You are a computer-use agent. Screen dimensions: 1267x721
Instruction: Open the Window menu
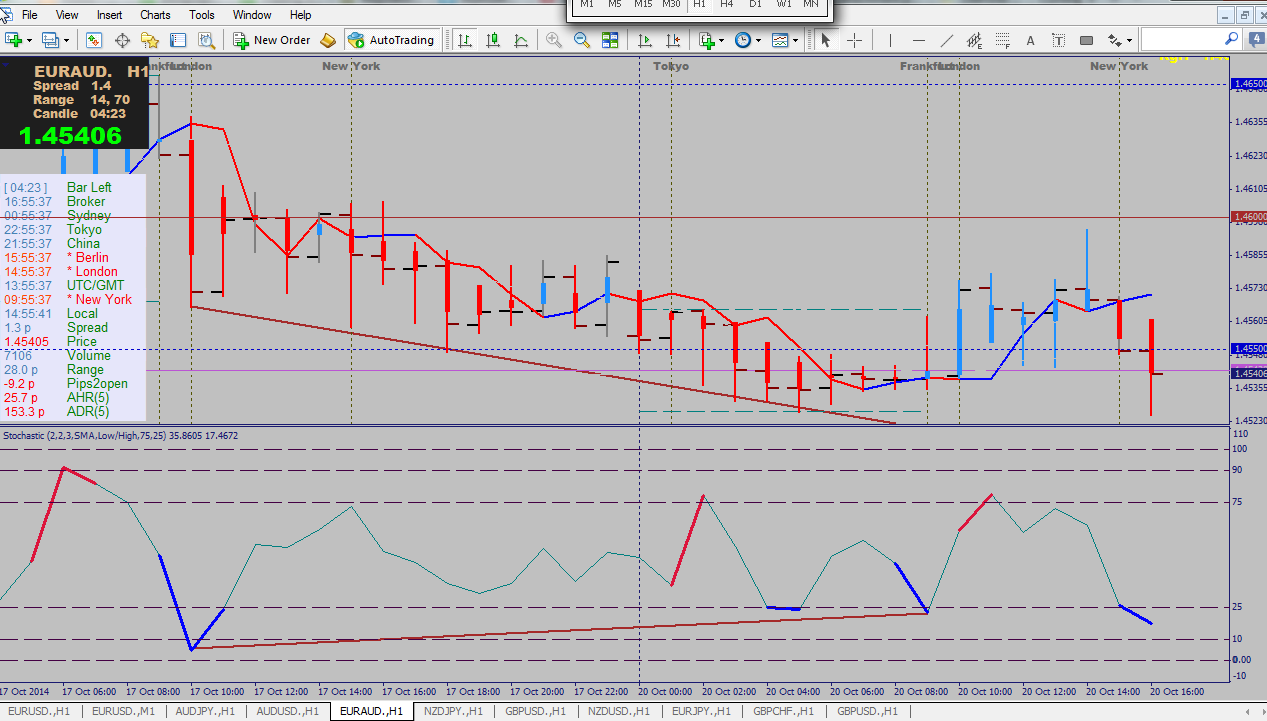(252, 15)
